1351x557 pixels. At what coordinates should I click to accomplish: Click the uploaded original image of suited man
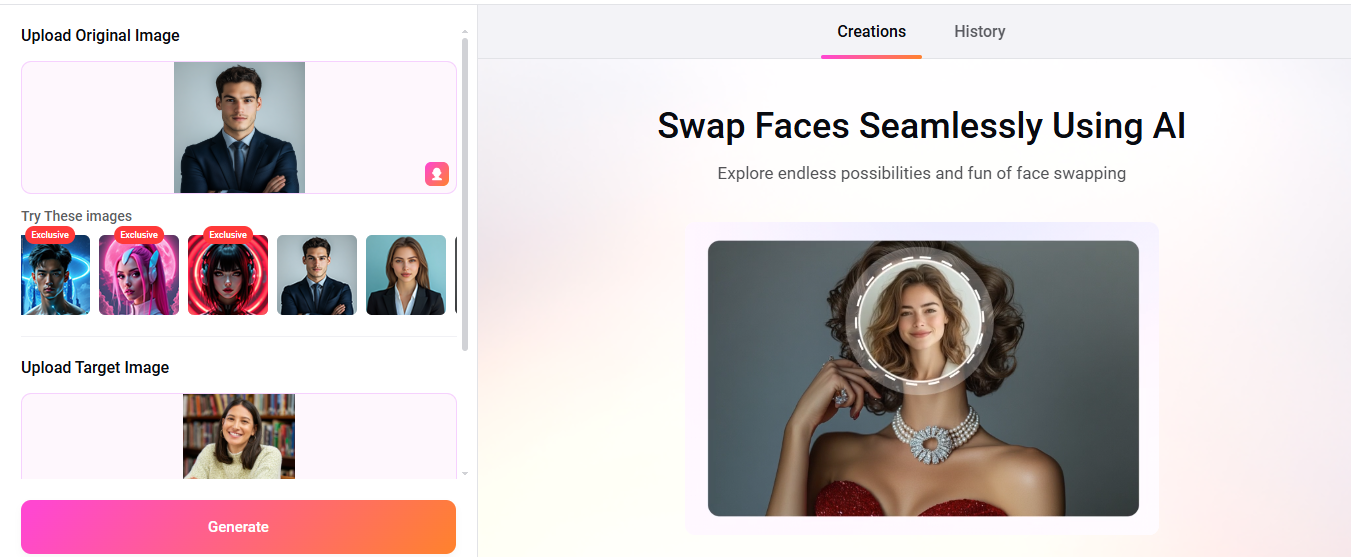239,127
